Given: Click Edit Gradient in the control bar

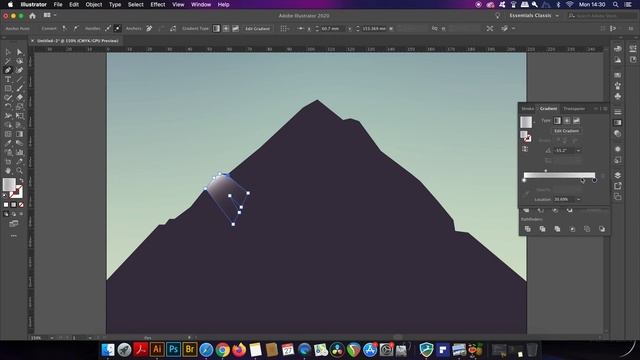Looking at the screenshot, I should [x=257, y=29].
